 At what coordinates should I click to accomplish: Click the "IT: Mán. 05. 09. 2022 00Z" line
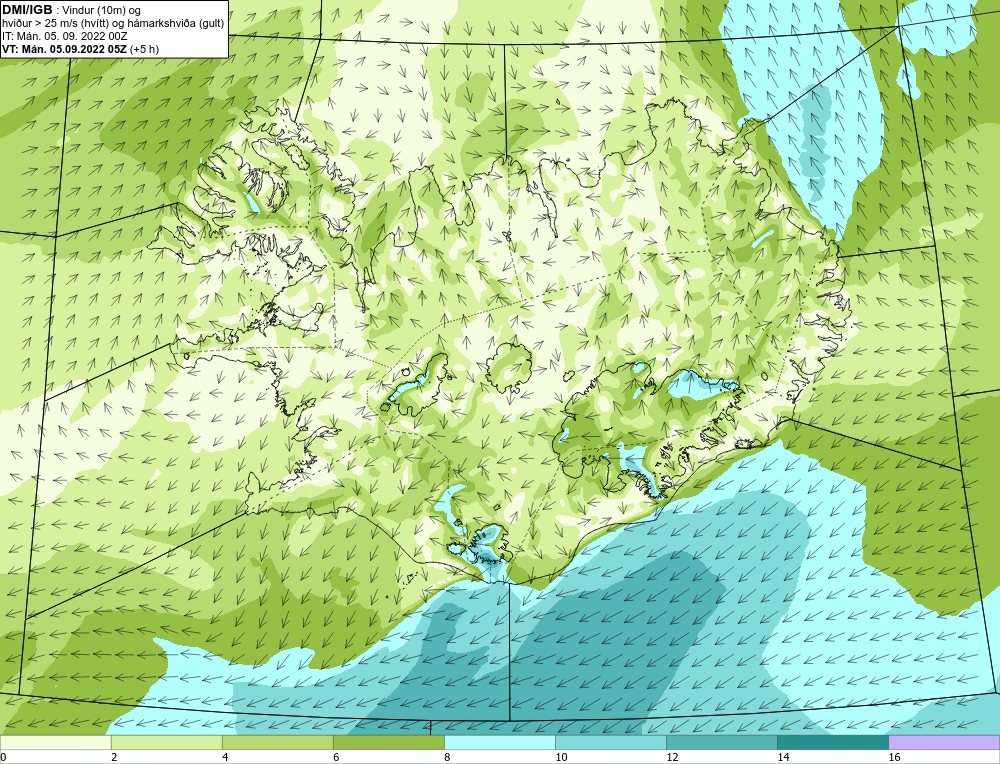point(64,36)
